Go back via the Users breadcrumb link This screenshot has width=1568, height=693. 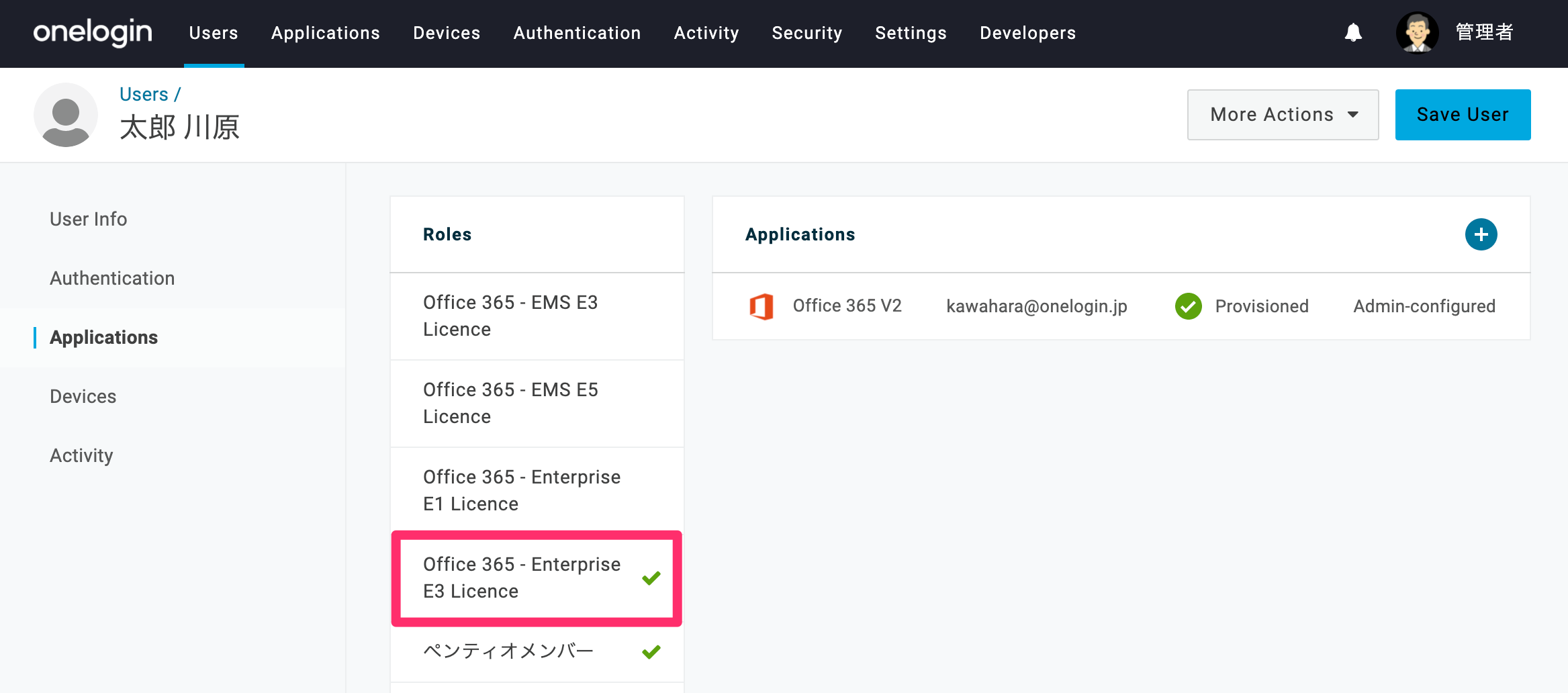pos(144,94)
